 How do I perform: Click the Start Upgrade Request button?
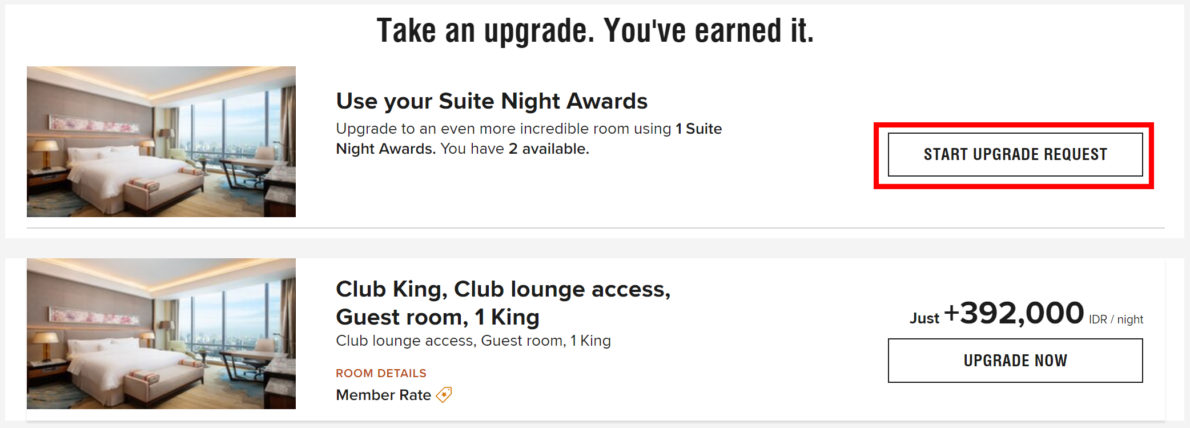[1015, 155]
